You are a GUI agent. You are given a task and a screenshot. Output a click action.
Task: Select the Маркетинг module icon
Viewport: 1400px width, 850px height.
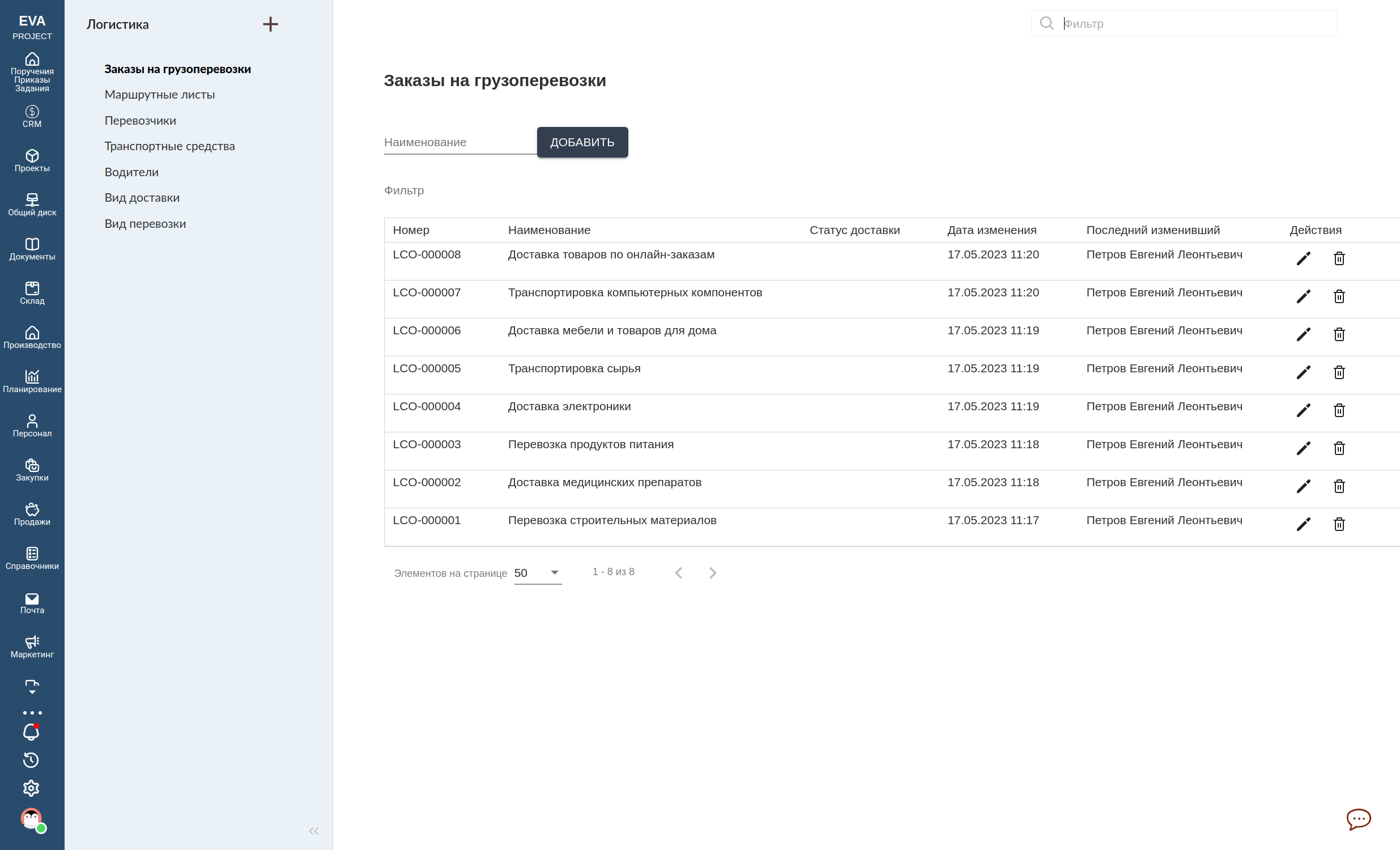[x=32, y=643]
